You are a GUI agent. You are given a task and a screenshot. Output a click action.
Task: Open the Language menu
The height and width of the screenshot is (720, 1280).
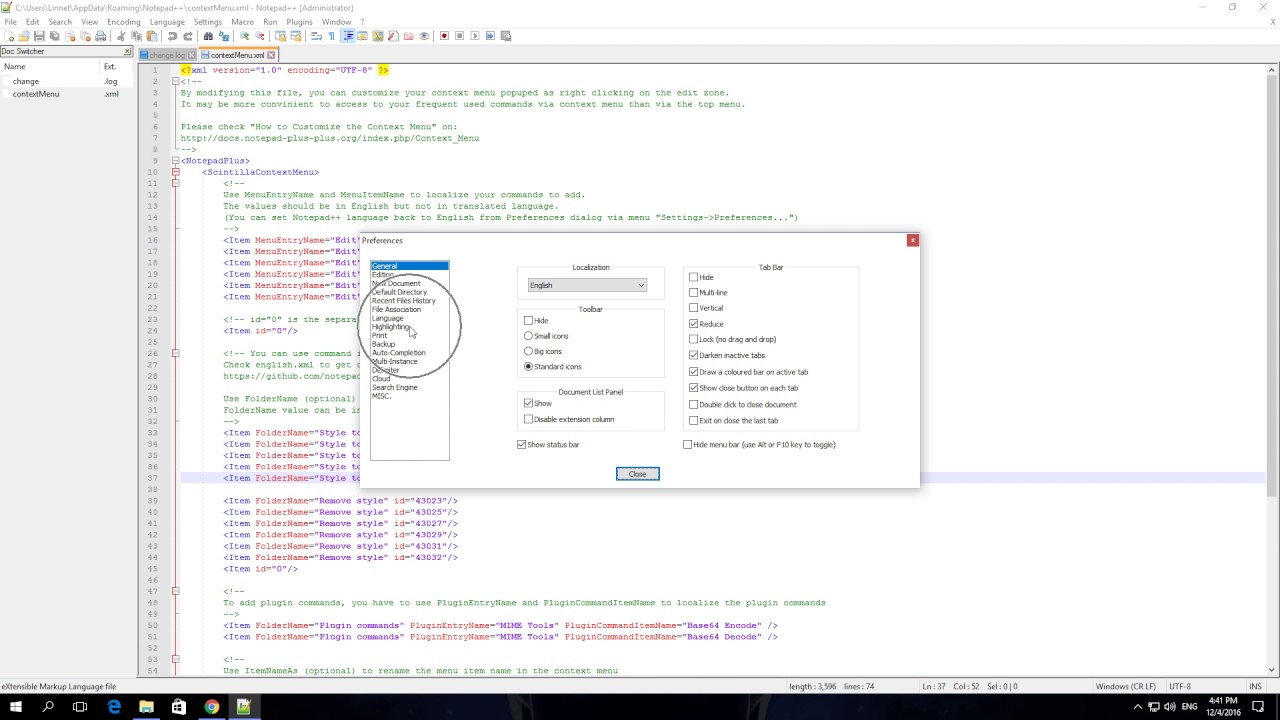click(x=167, y=21)
